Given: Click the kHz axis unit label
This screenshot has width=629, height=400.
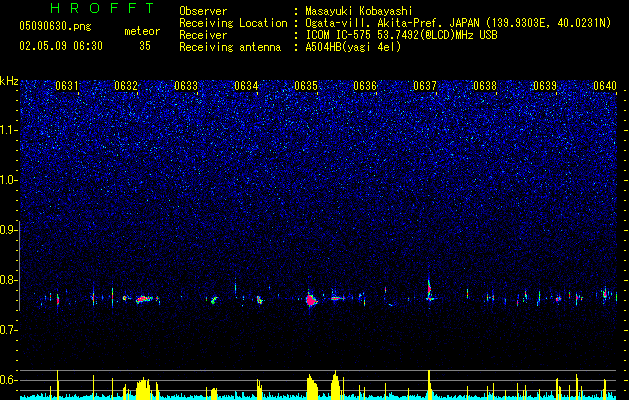Looking at the screenshot, I should click(9, 81).
